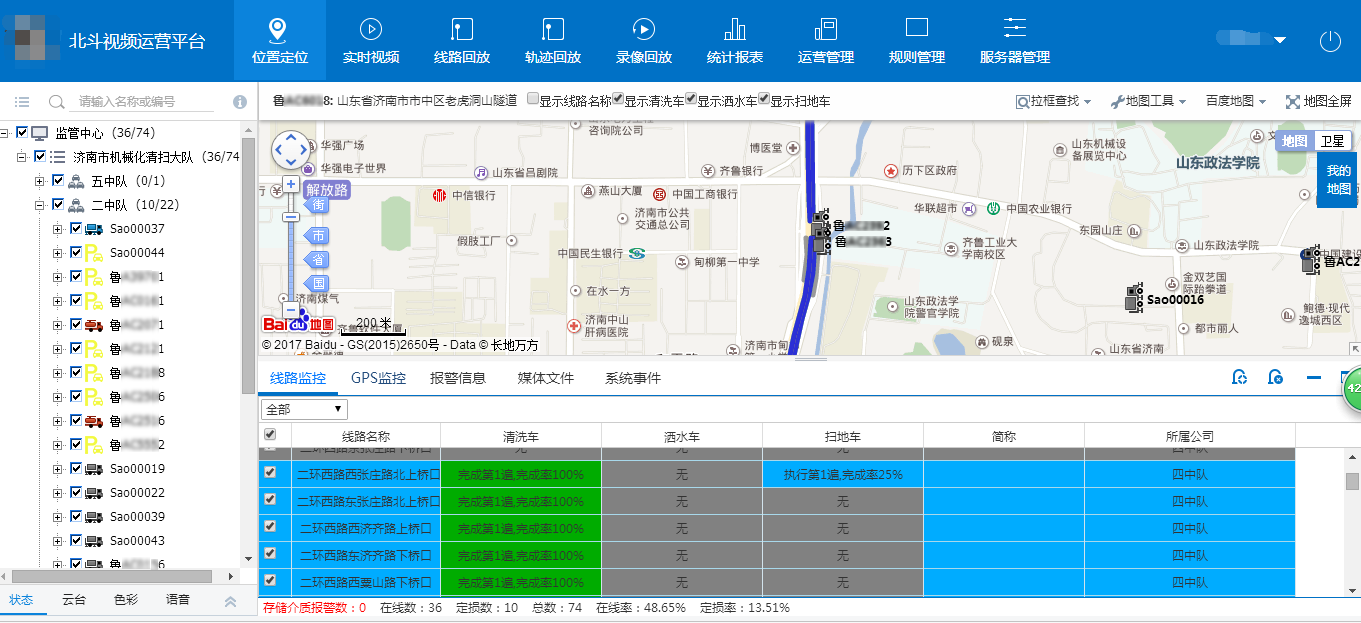Uncheck the Sao00037 vehicle checkbox
Image resolution: width=1361 pixels, height=623 pixels.
[76, 229]
